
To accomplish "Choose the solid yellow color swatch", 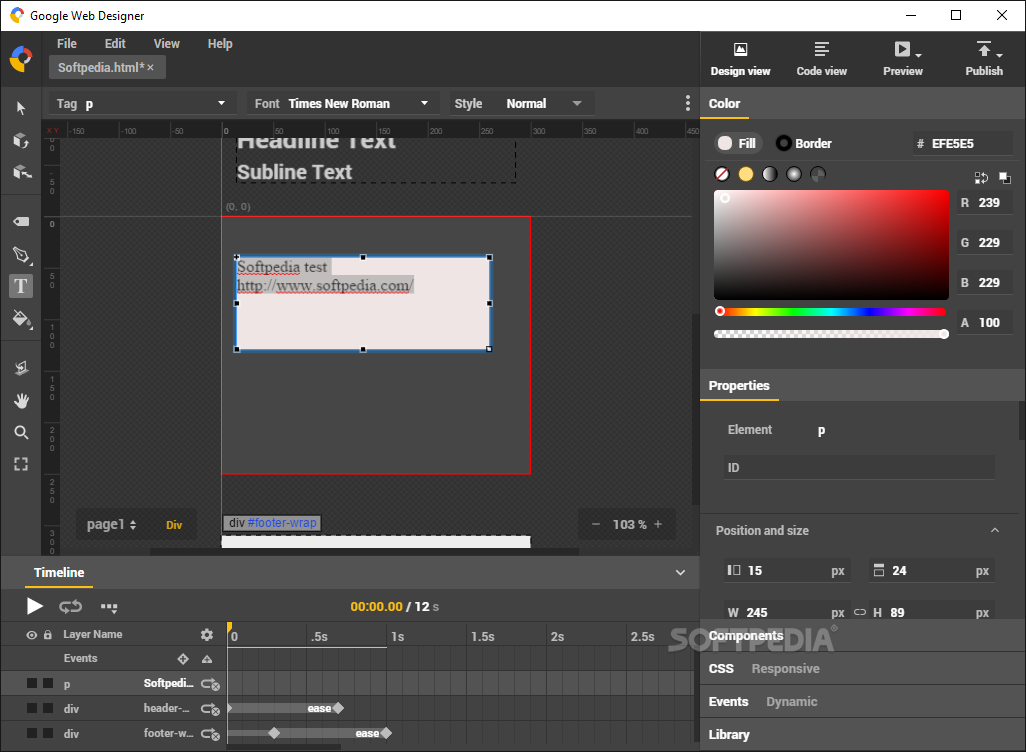I will 746,174.
